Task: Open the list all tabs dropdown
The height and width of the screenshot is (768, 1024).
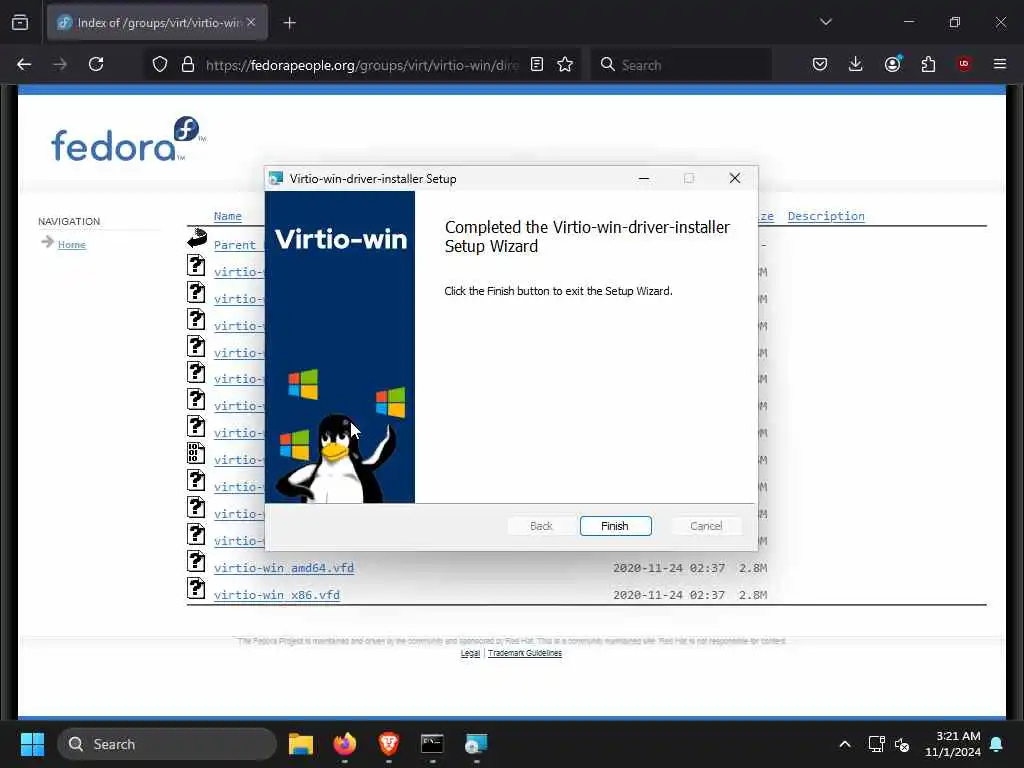Action: click(x=825, y=22)
